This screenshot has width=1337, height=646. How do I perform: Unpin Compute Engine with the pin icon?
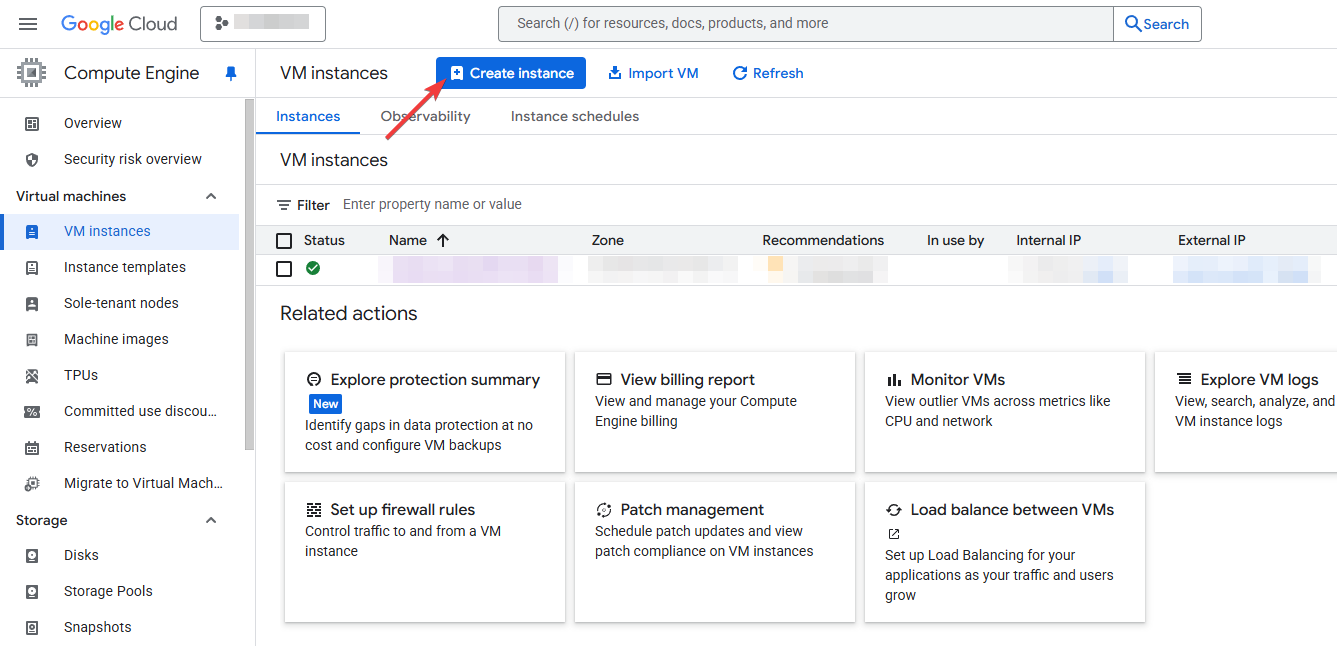click(x=231, y=73)
